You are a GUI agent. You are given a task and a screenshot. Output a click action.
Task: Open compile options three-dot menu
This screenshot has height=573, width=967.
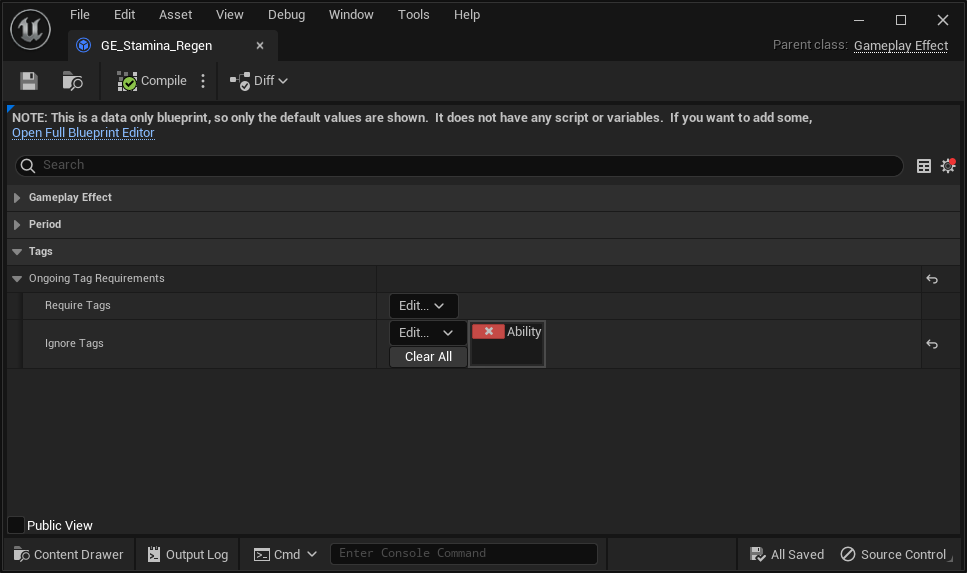[x=203, y=81]
